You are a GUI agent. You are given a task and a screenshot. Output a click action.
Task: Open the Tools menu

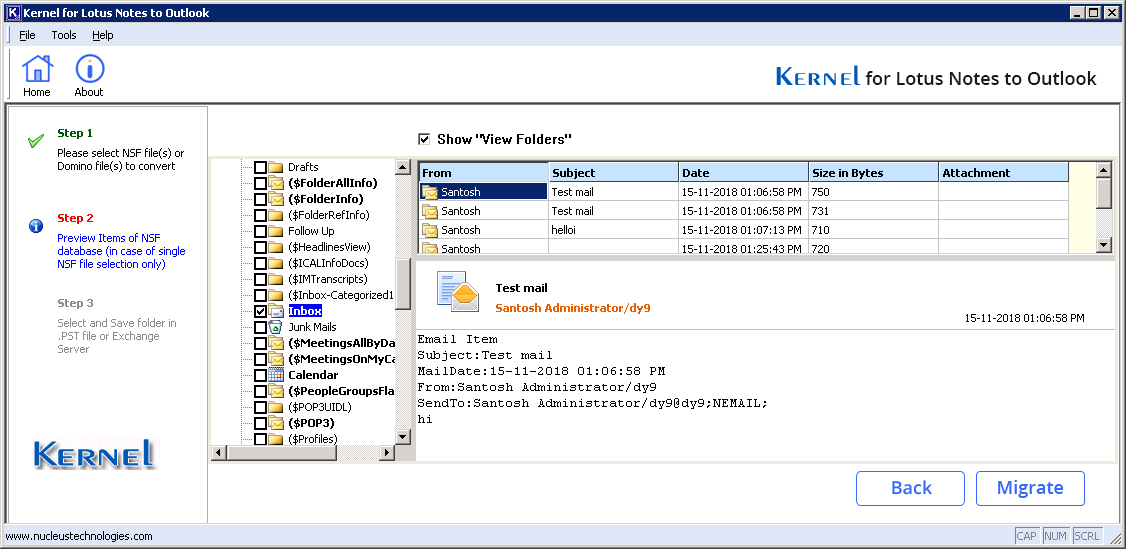pos(64,35)
